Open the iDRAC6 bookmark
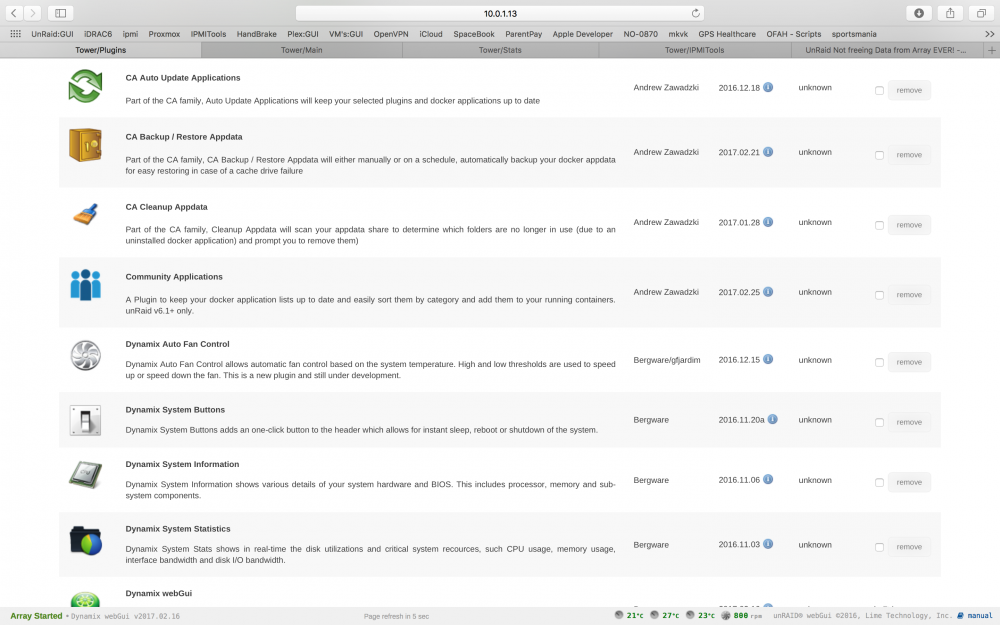1000x625 pixels. pyautogui.click(x=98, y=34)
